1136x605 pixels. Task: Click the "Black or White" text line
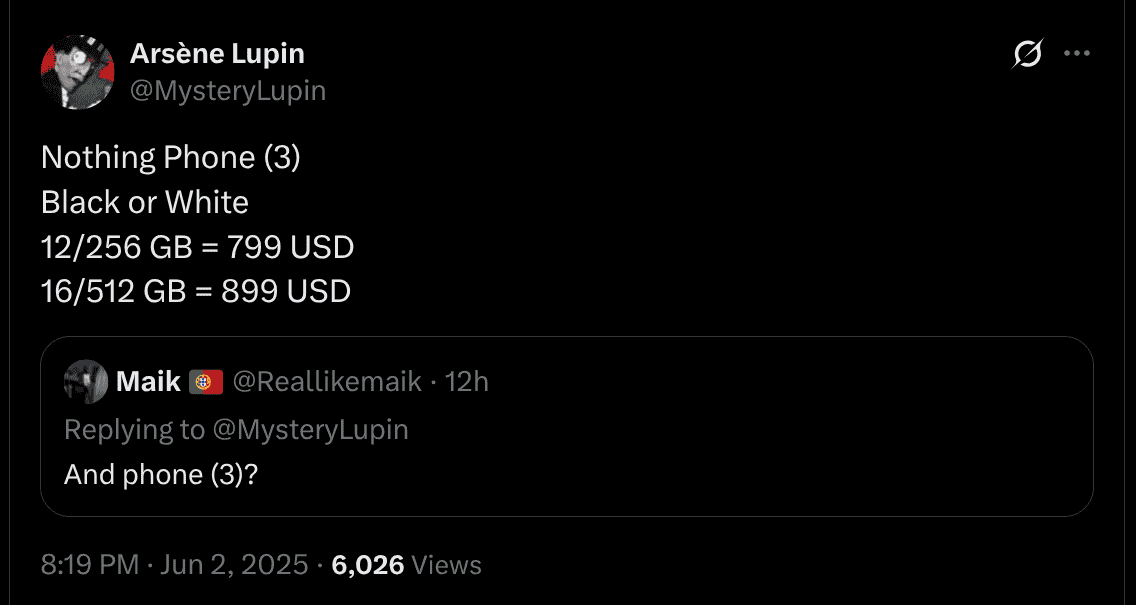pos(145,203)
